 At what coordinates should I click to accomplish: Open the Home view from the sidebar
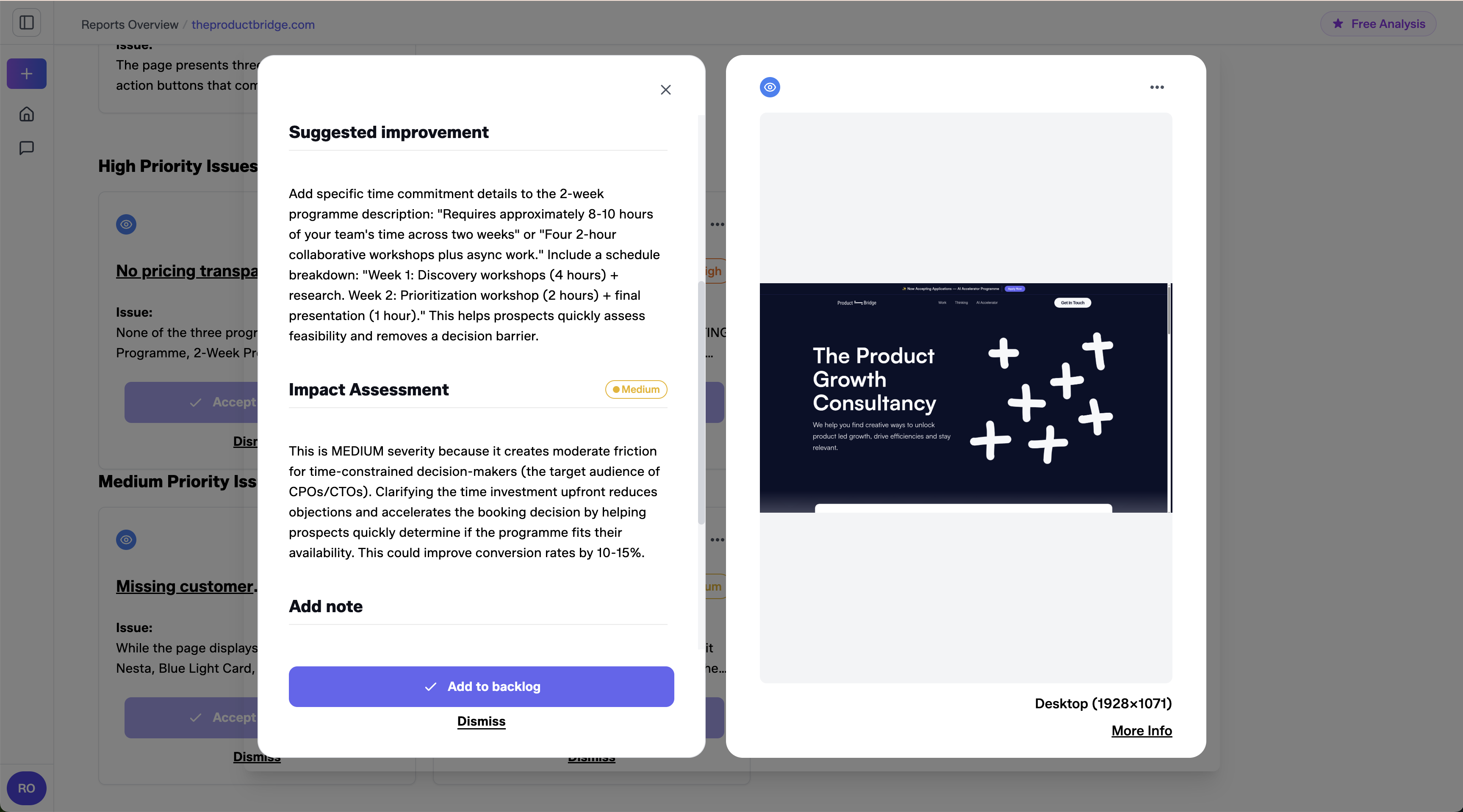pyautogui.click(x=26, y=114)
